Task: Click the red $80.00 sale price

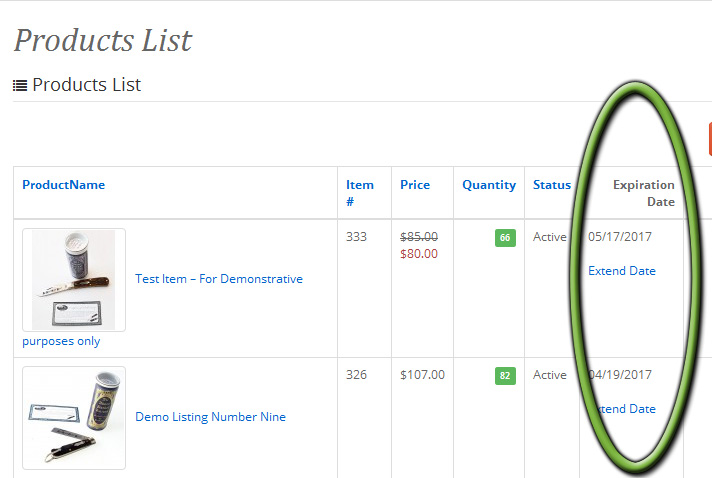Action: tap(419, 254)
